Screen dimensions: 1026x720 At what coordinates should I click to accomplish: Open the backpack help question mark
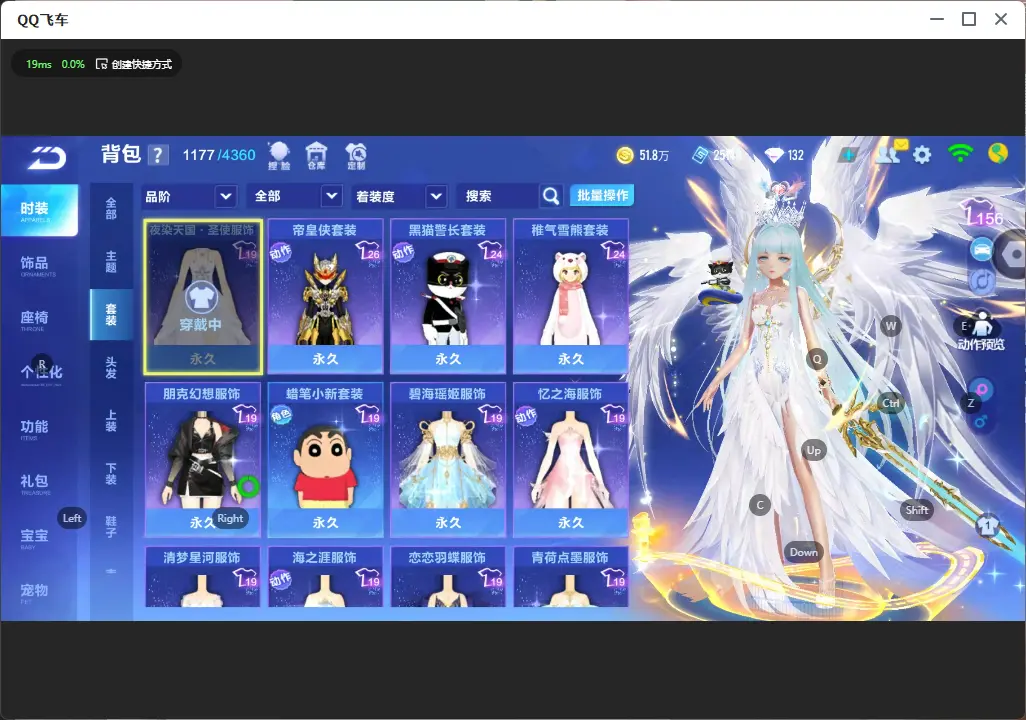pos(158,155)
